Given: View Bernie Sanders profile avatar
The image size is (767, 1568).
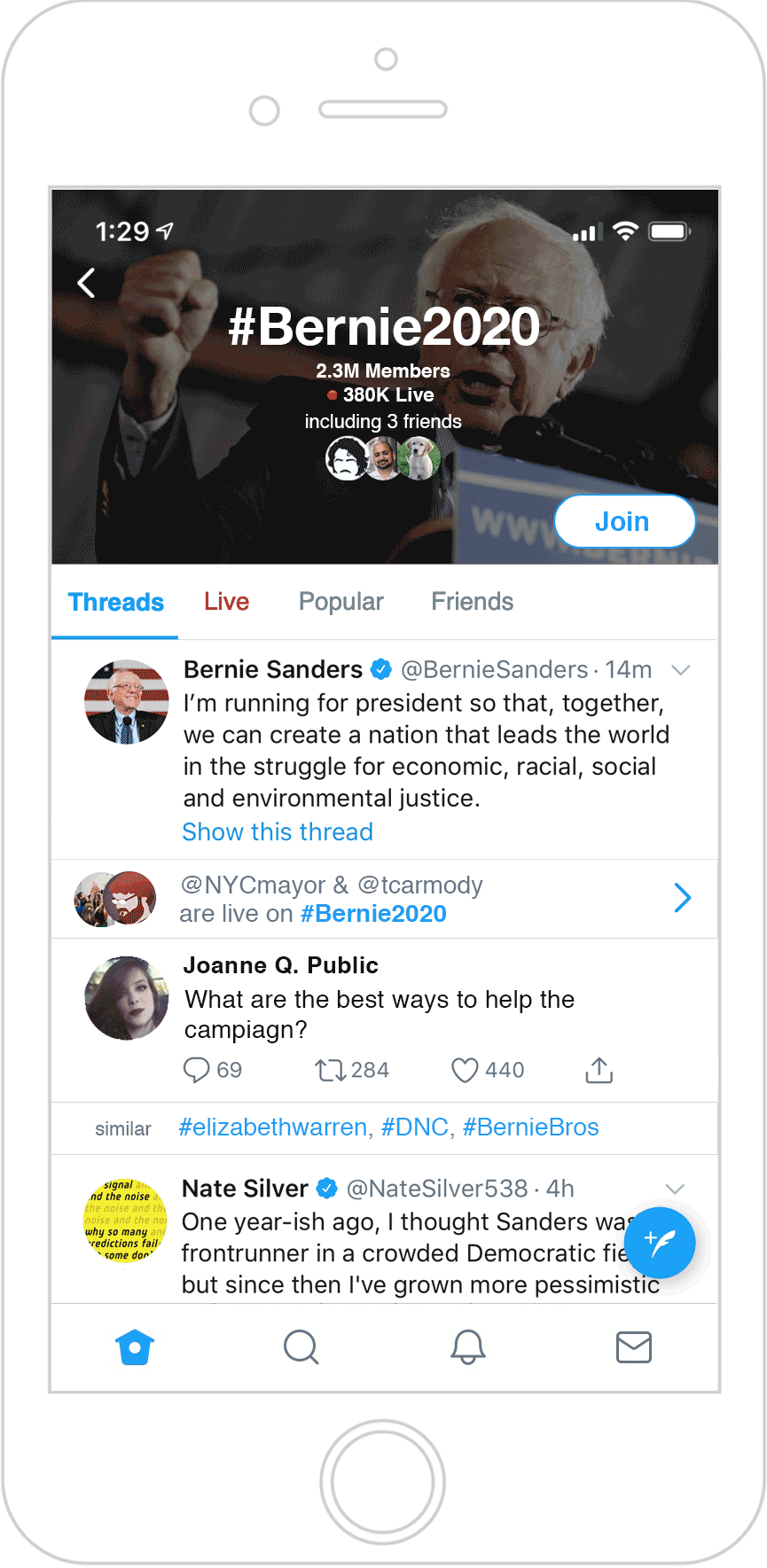Looking at the screenshot, I should 127,702.
